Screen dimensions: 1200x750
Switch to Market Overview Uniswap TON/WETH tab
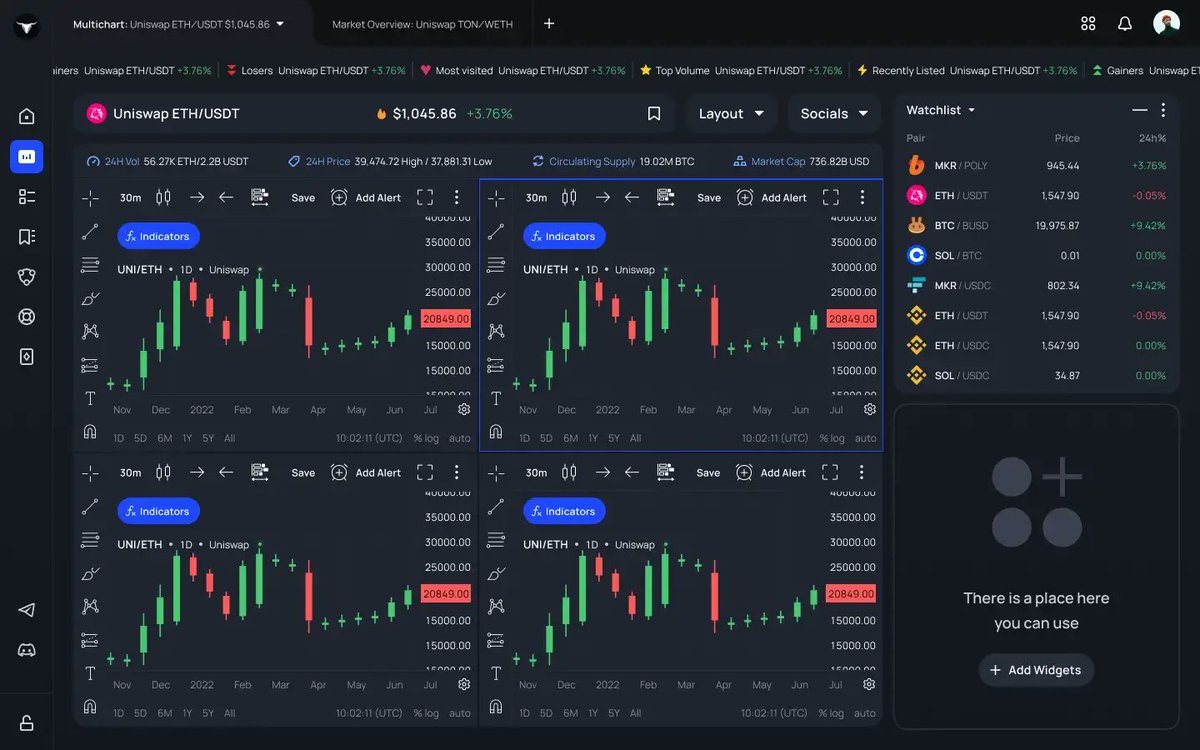(x=422, y=24)
